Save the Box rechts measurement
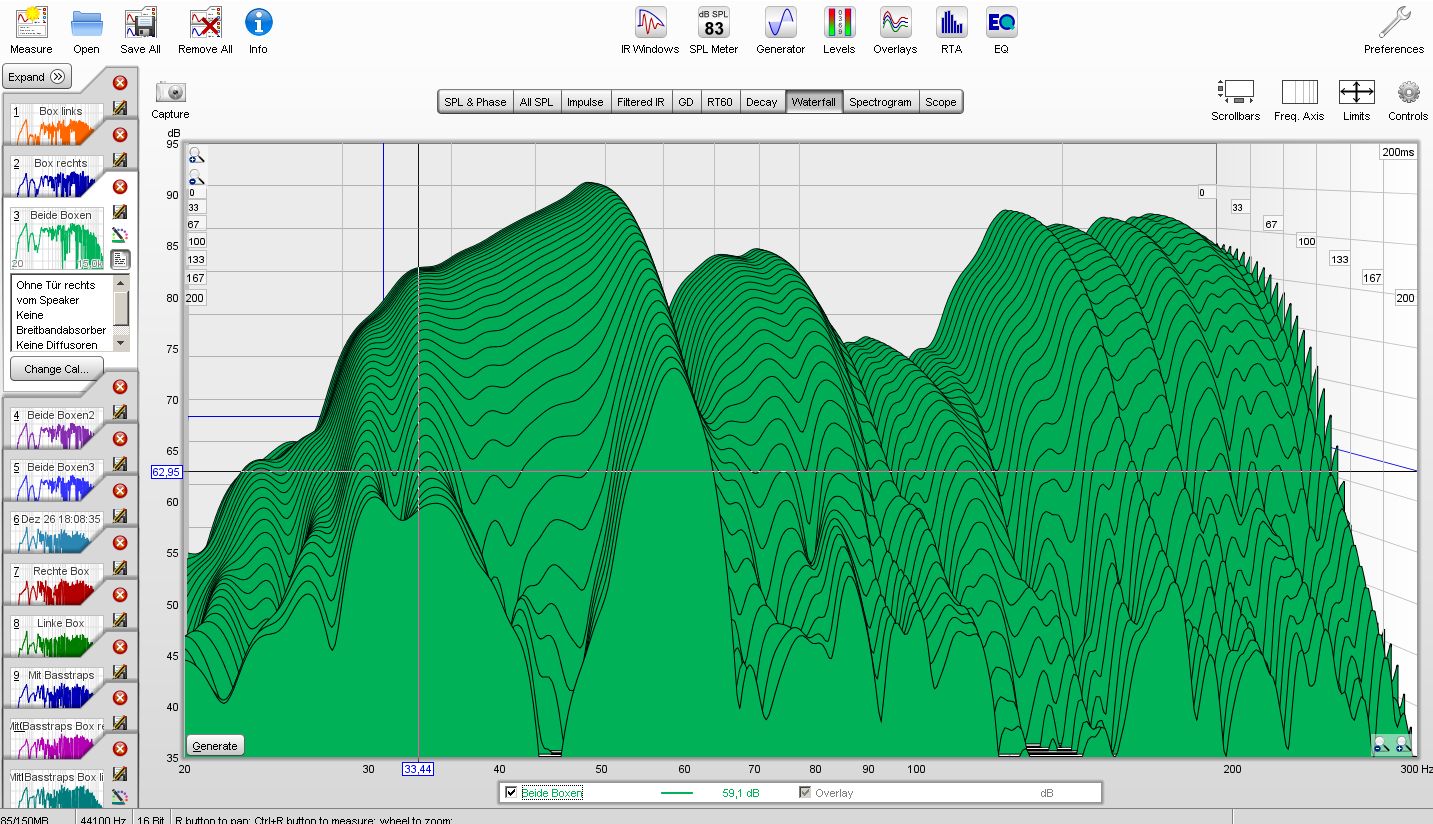Image resolution: width=1433 pixels, height=824 pixels. point(120,160)
